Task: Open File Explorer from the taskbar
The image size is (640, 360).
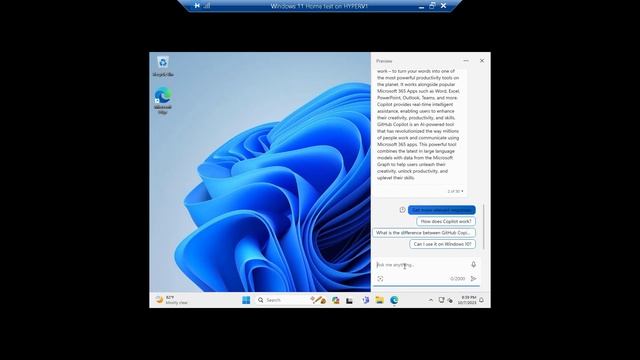Action: (x=380, y=300)
